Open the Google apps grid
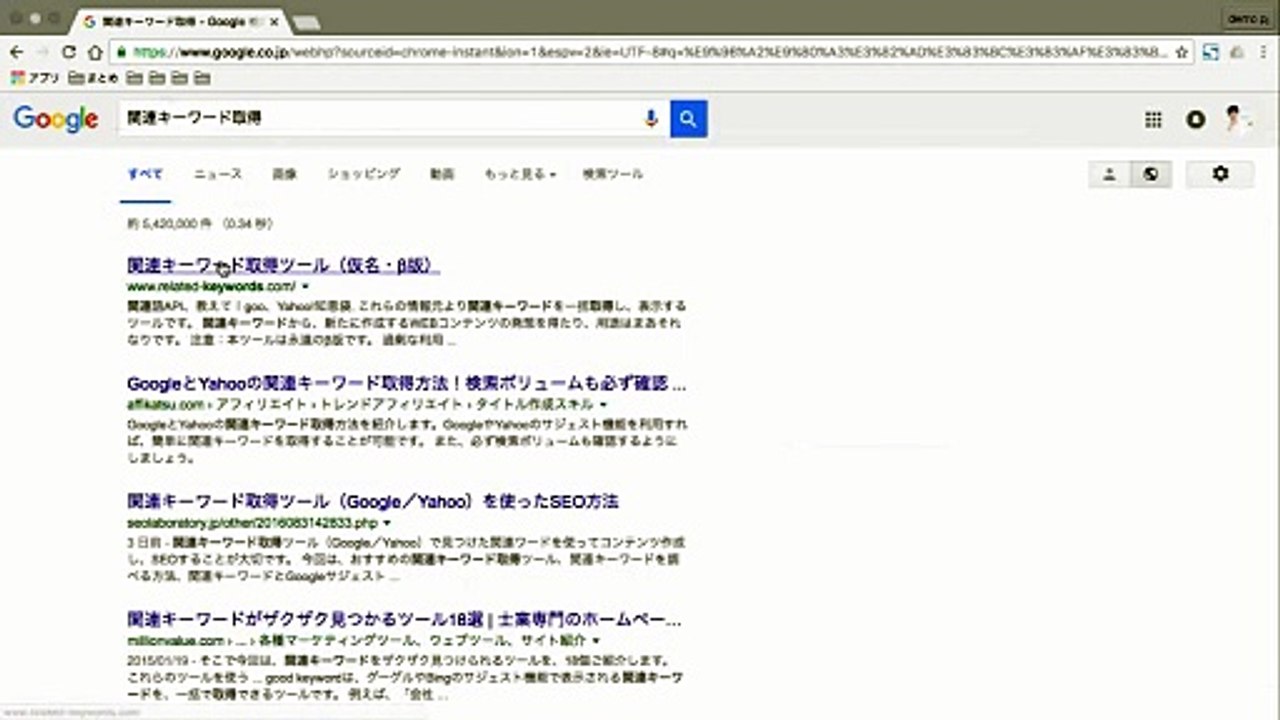 tap(1153, 119)
